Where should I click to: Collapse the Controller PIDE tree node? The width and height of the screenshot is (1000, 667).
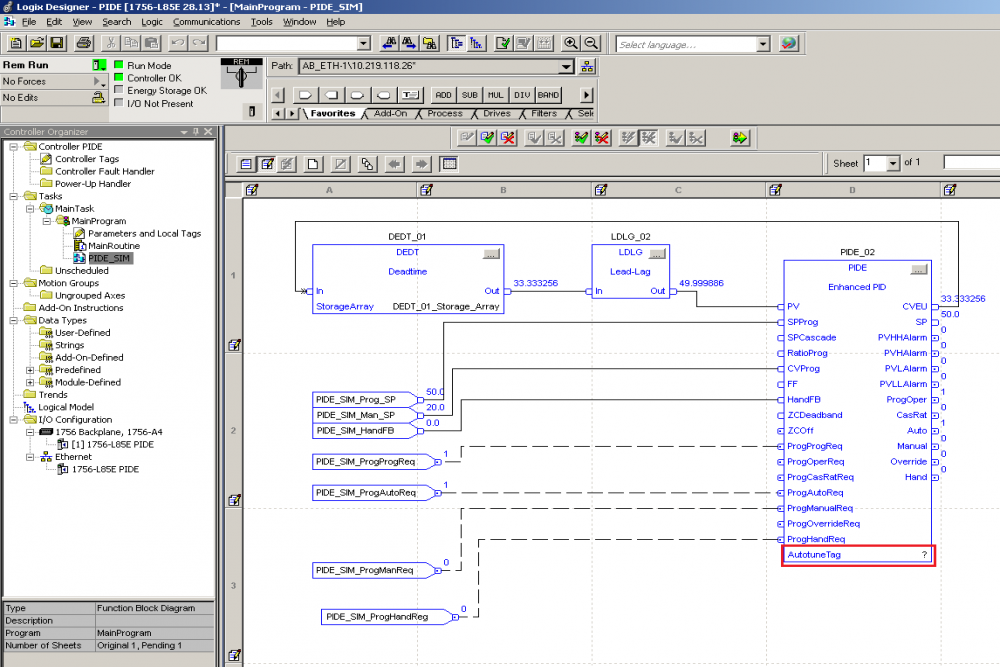click(13, 147)
